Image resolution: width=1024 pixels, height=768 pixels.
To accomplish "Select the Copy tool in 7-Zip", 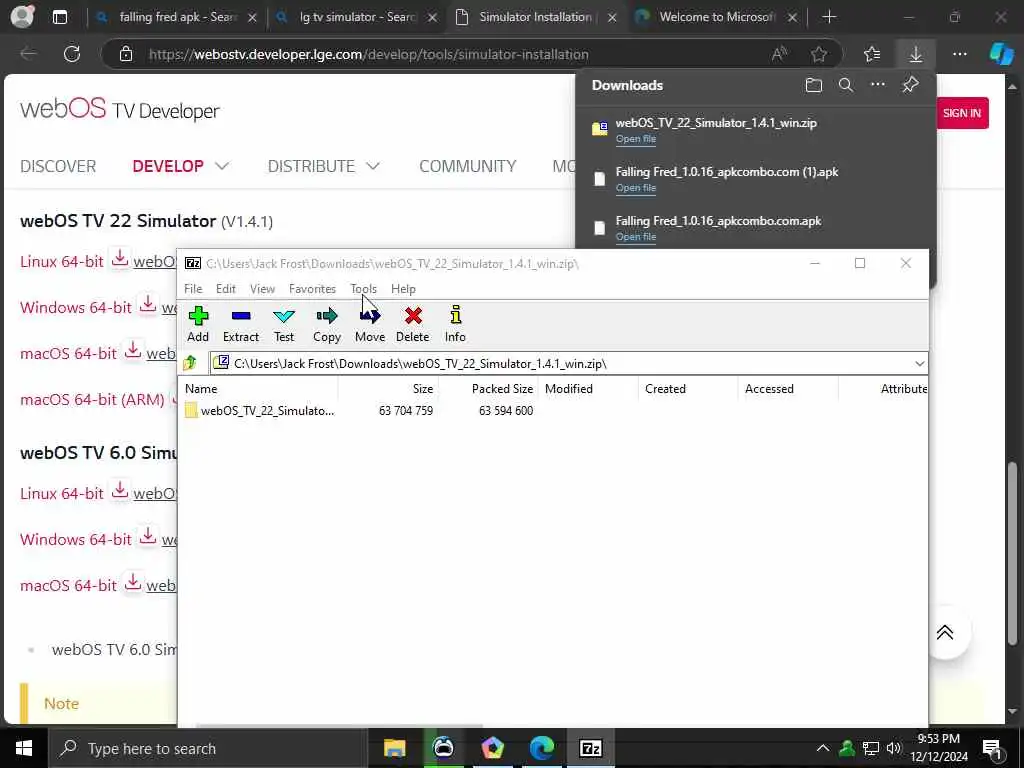I will [327, 324].
